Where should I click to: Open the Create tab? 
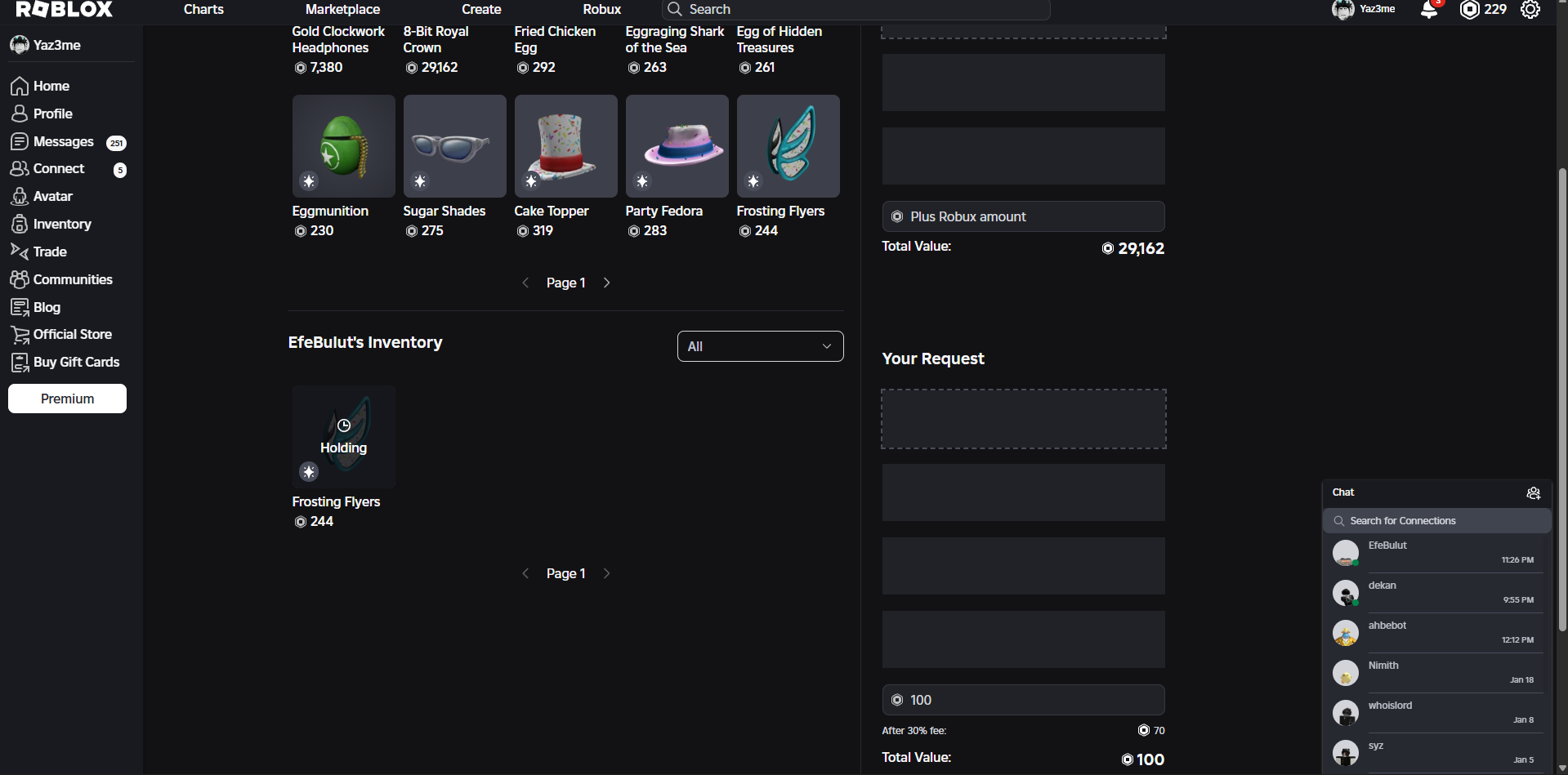tap(481, 9)
